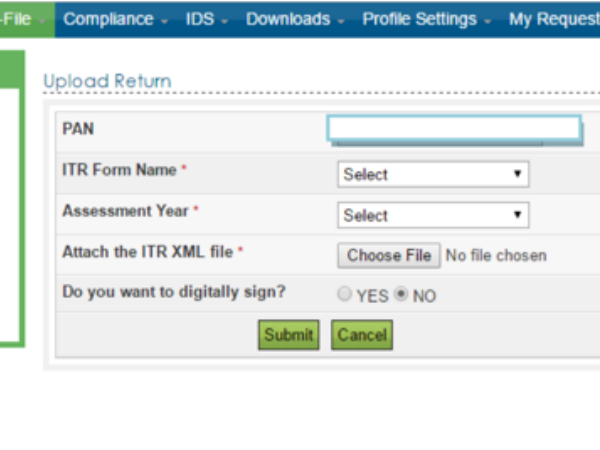Open the Compliance menu

(108, 19)
